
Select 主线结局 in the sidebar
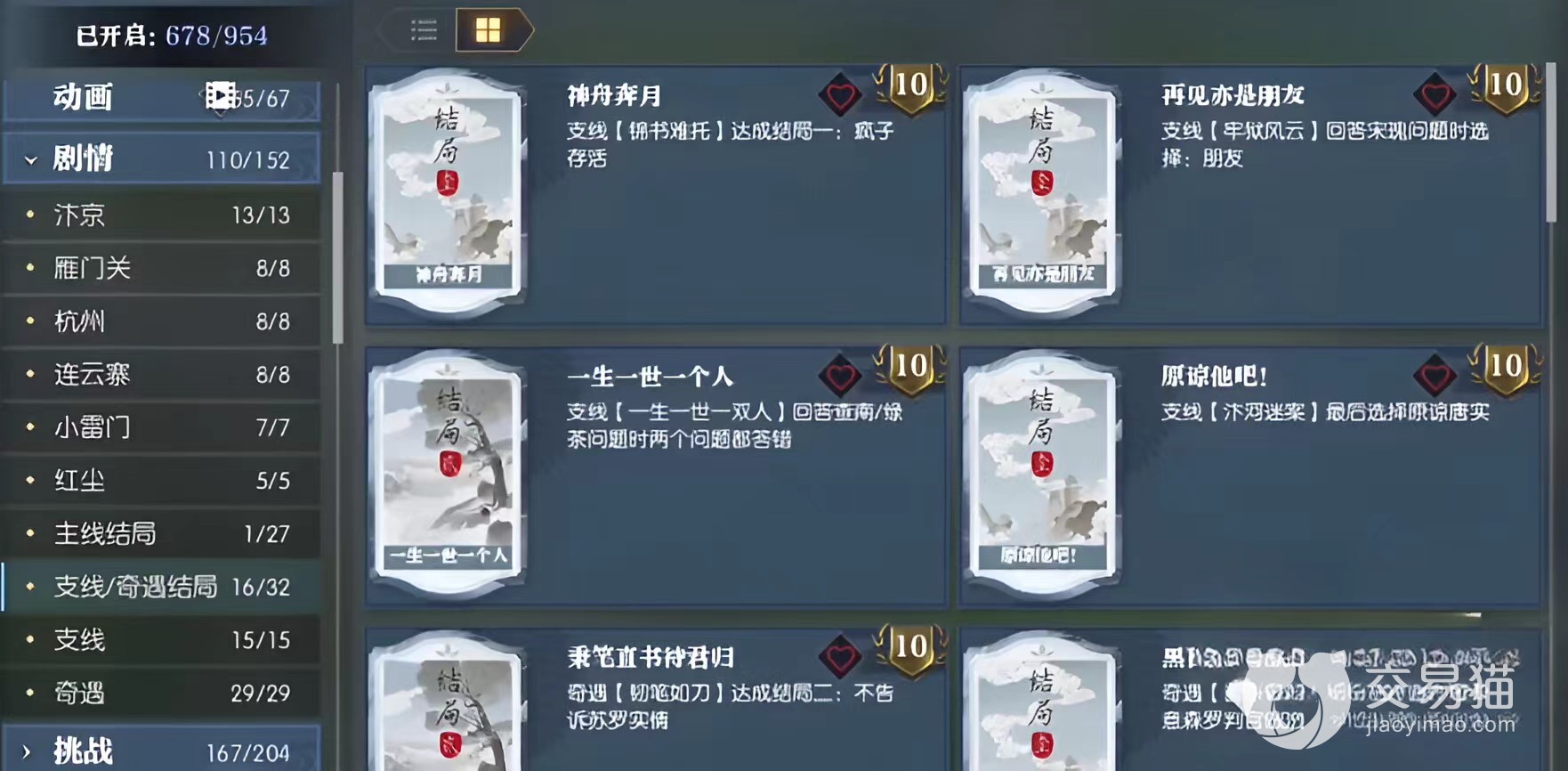(162, 533)
